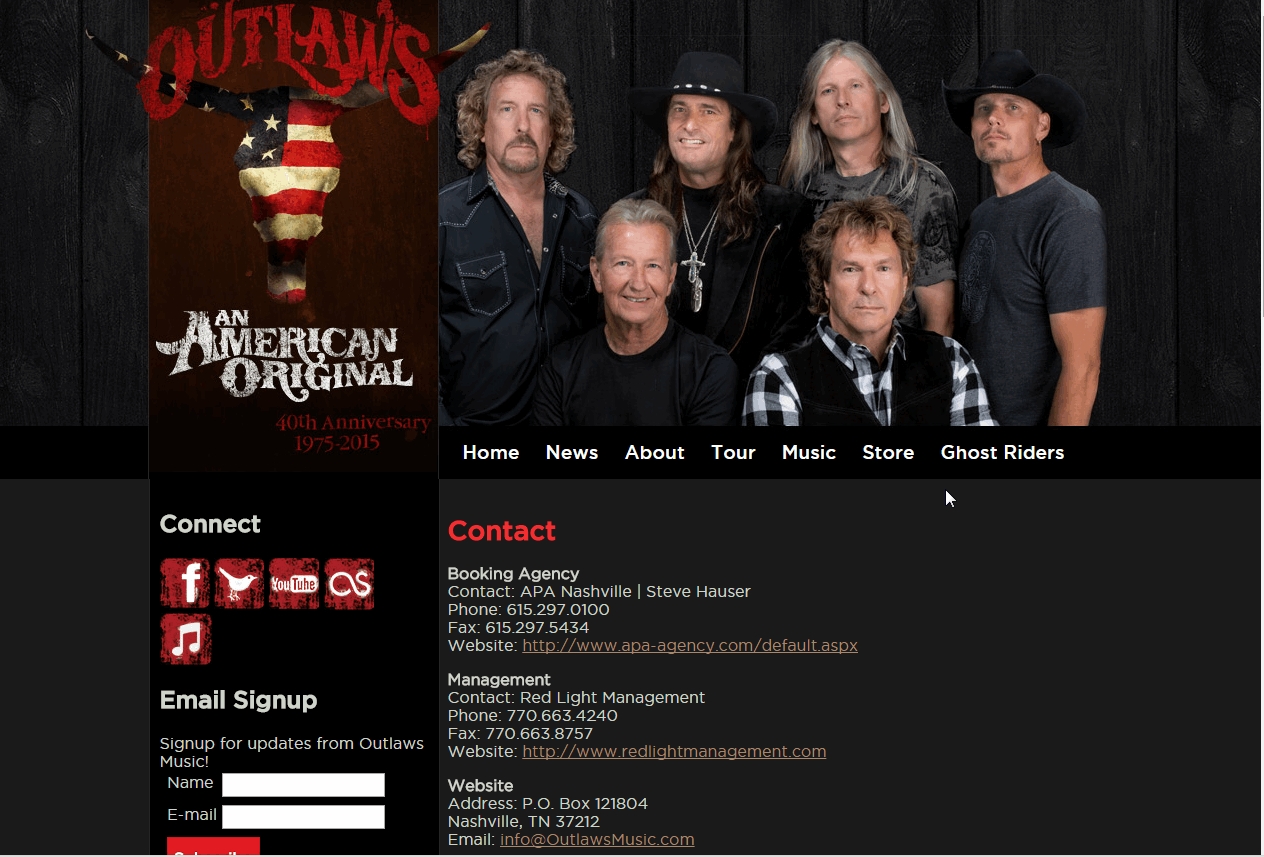Viewport: 1264px width, 857px height.
Task: Click the band group photo
Action: 849,213
